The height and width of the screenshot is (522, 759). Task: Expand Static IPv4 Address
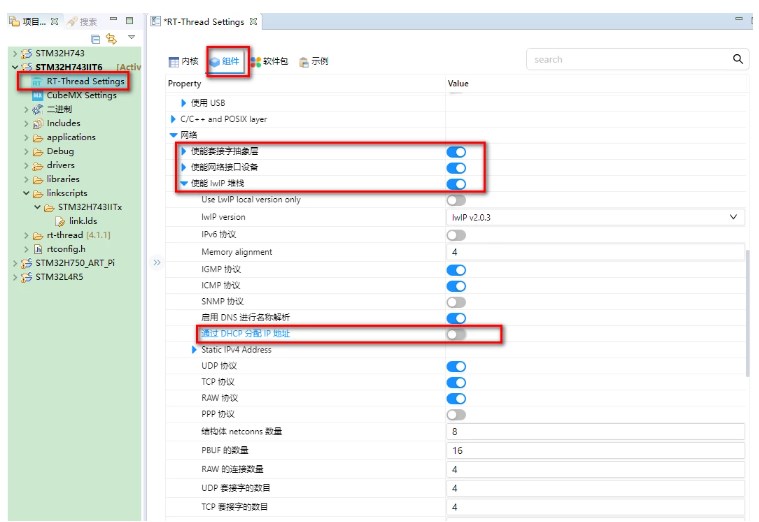point(194,350)
